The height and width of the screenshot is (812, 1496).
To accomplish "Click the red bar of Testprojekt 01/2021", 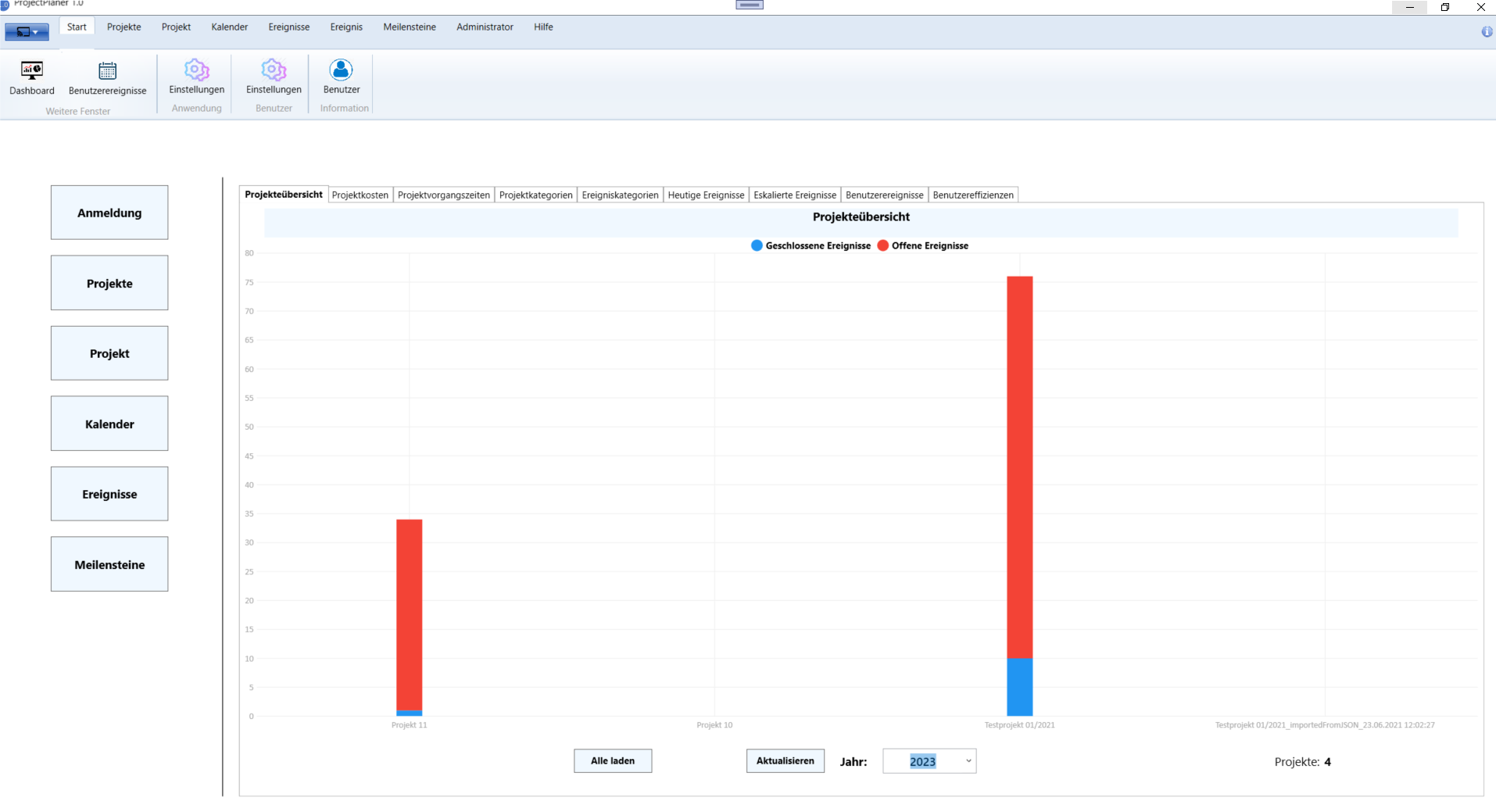I will (1020, 467).
